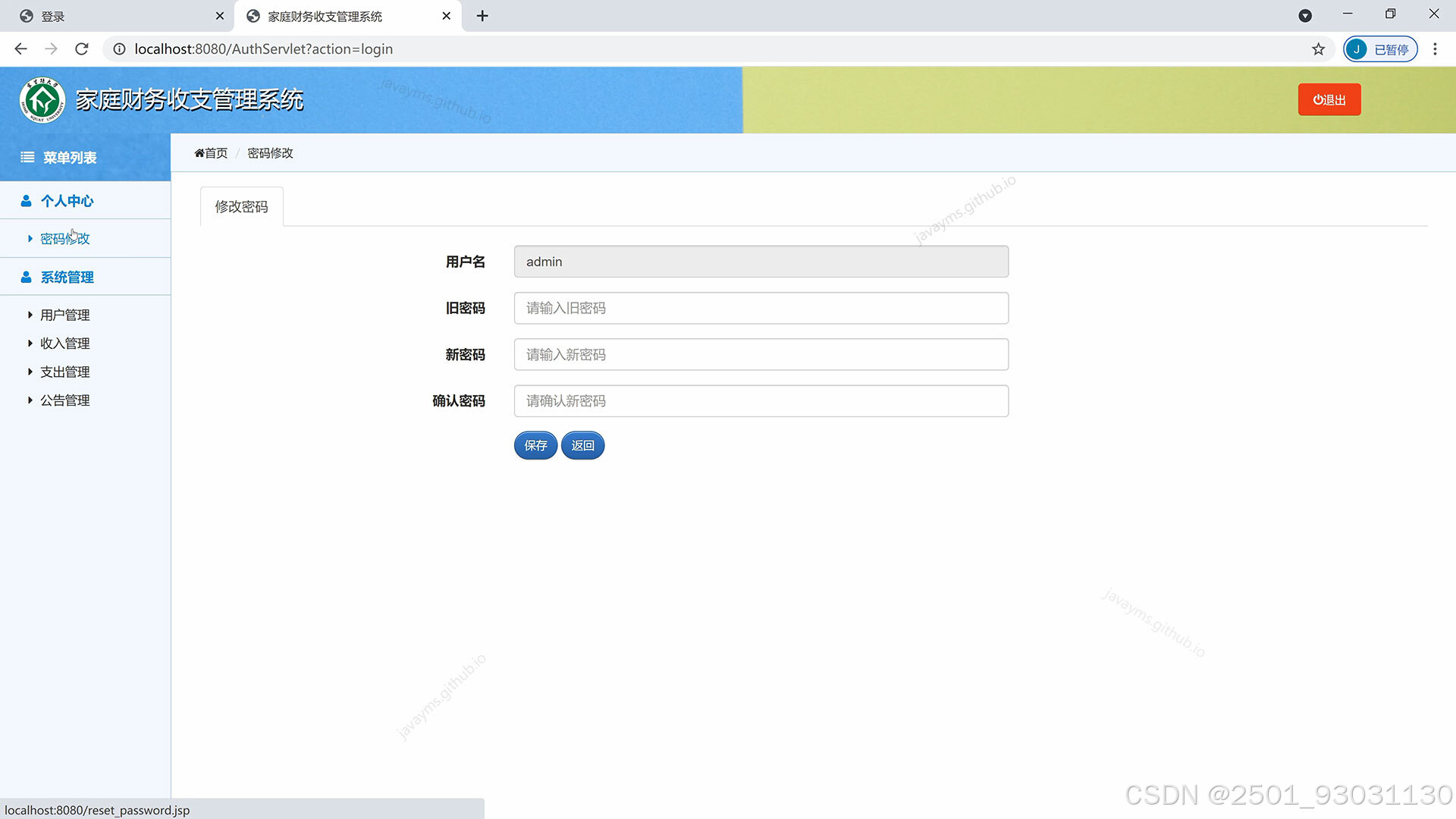The width and height of the screenshot is (1456, 819).
Task: Click the admin 用户名 field
Action: click(x=761, y=262)
